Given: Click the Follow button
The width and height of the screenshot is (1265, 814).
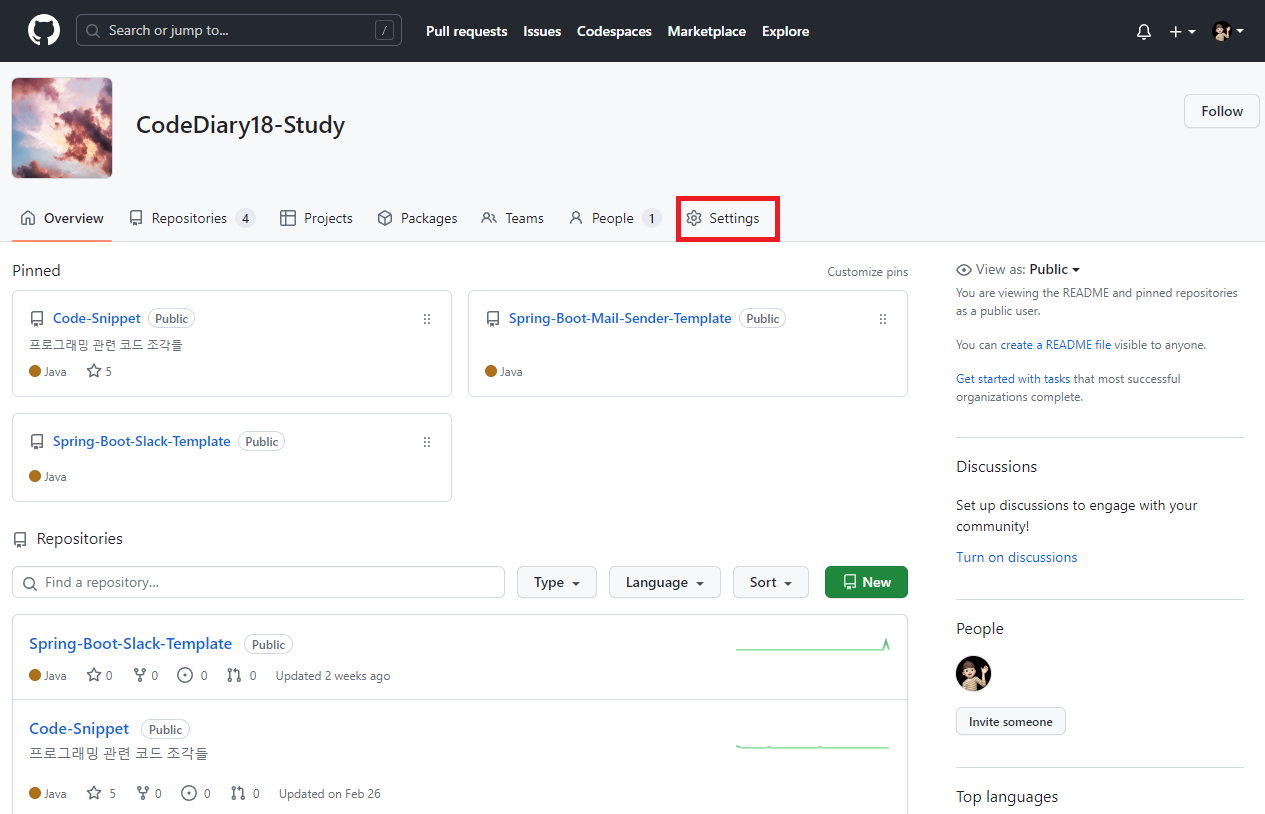Looking at the screenshot, I should 1221,111.
